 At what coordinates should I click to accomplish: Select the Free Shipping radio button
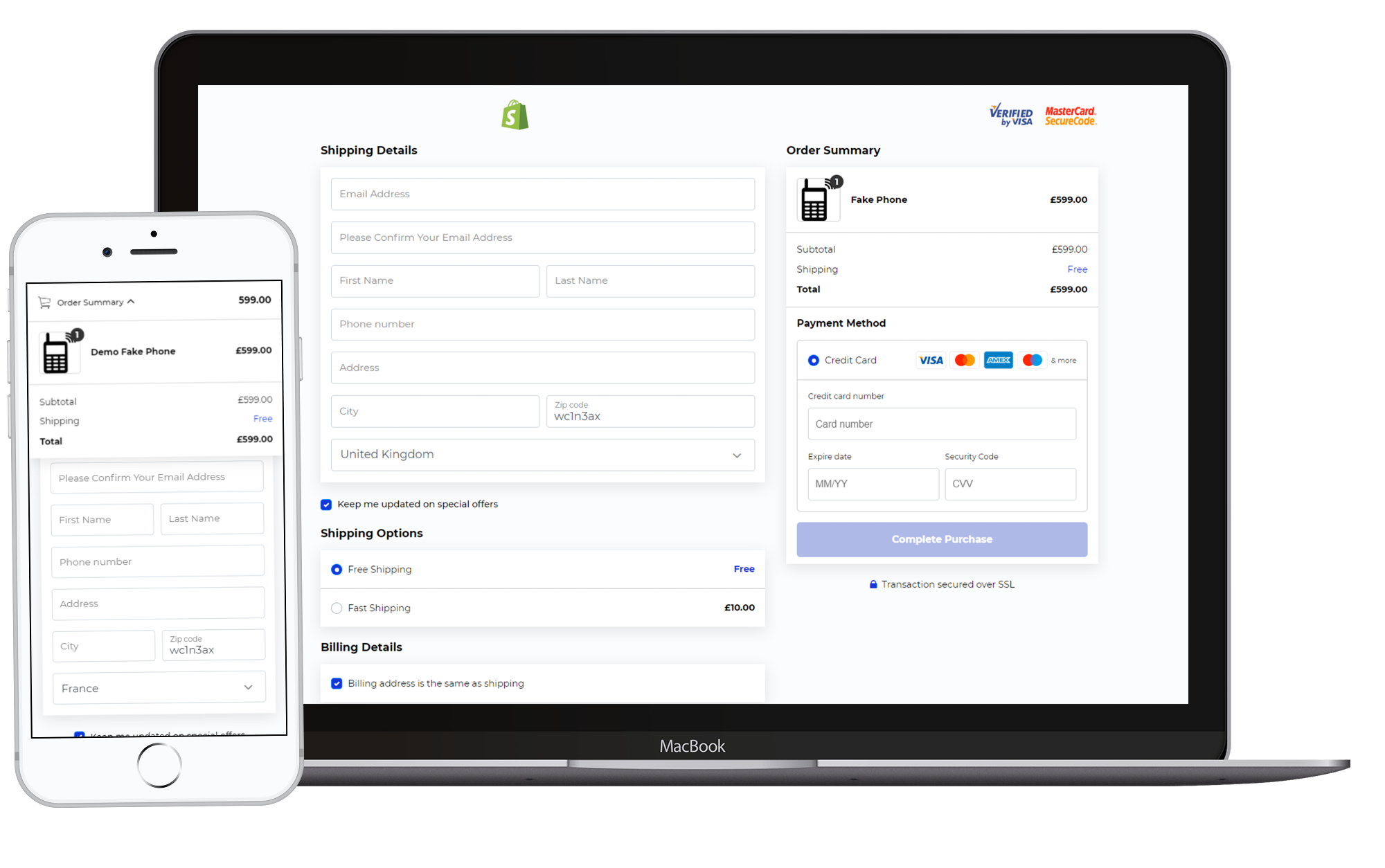click(337, 569)
